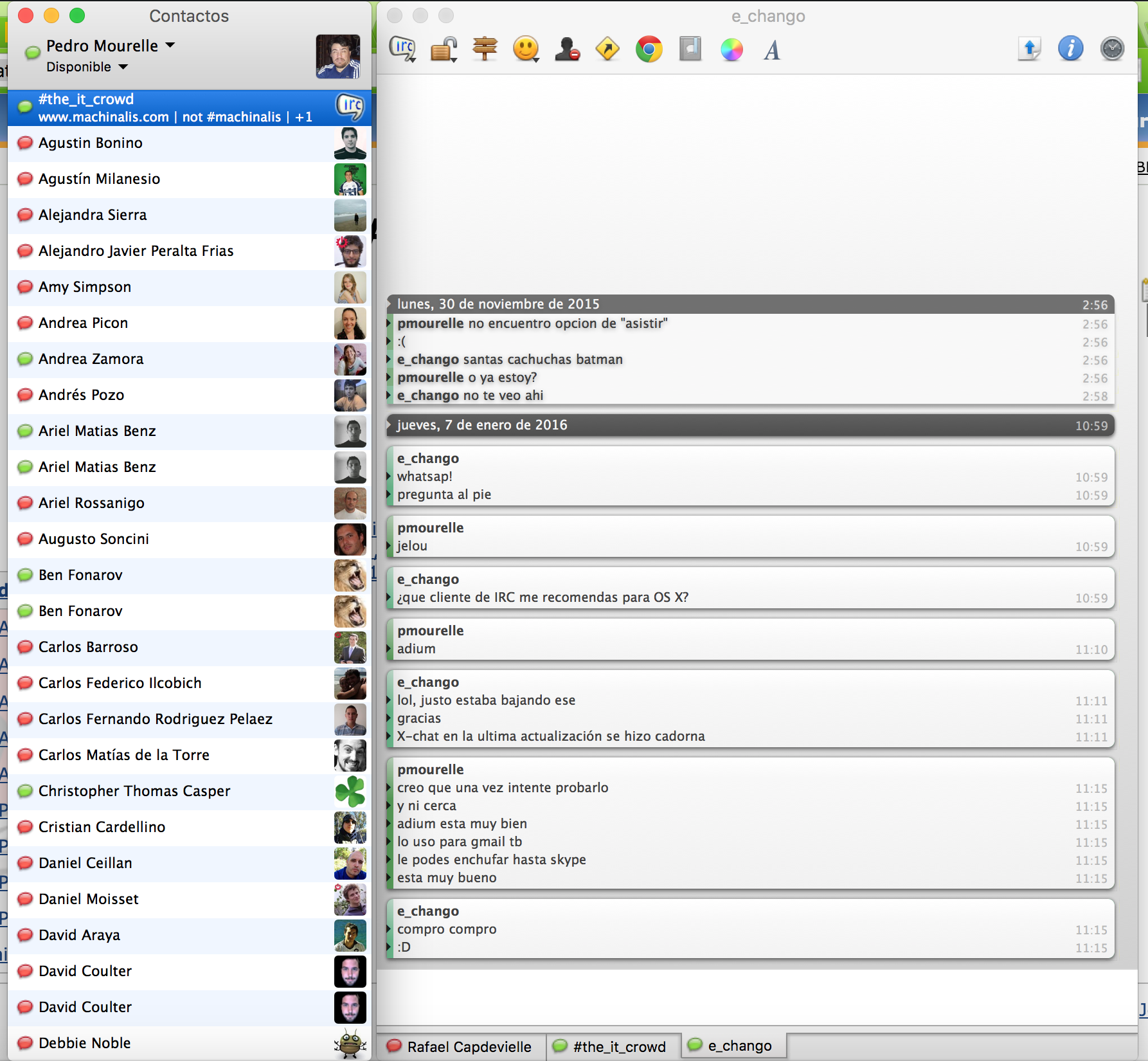Click Christopher Thomas Casper's clover avatar
Image resolution: width=1148 pixels, height=1061 pixels.
click(350, 791)
